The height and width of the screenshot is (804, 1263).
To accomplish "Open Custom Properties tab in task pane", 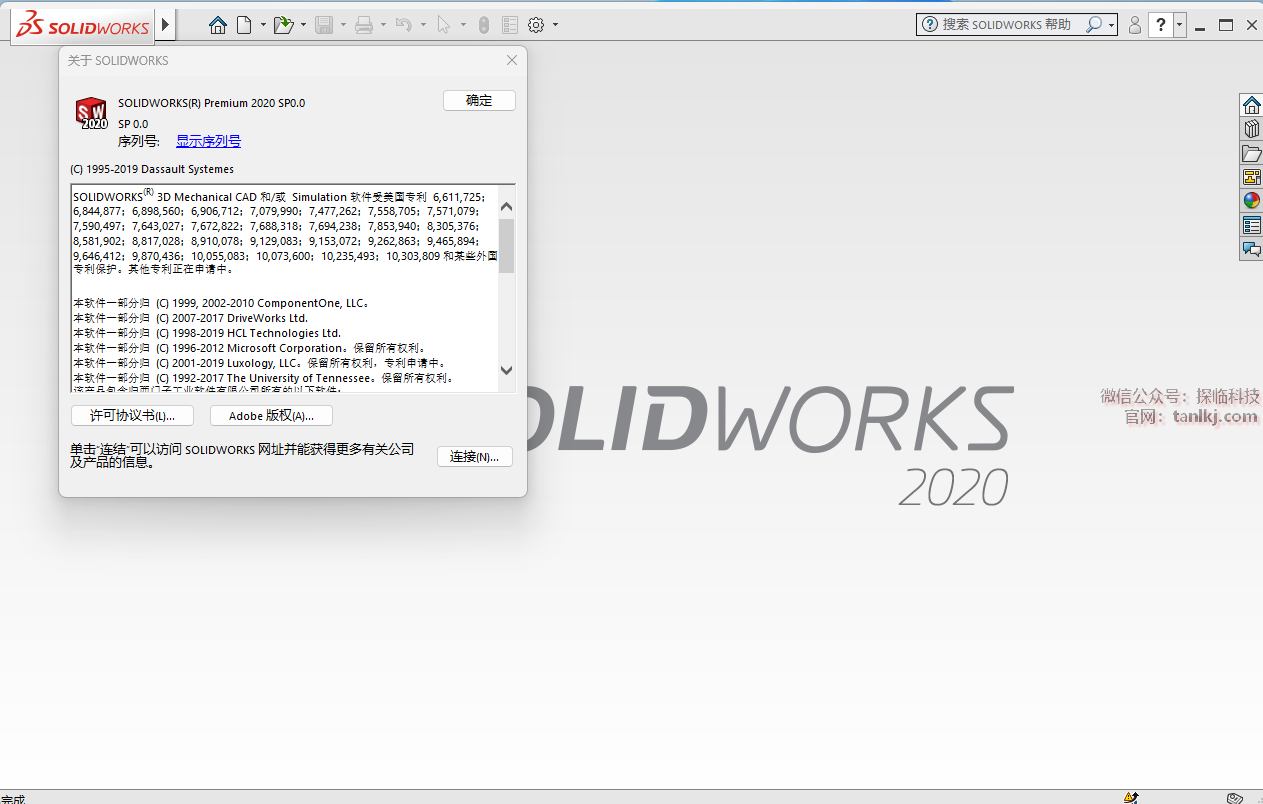I will [1251, 225].
